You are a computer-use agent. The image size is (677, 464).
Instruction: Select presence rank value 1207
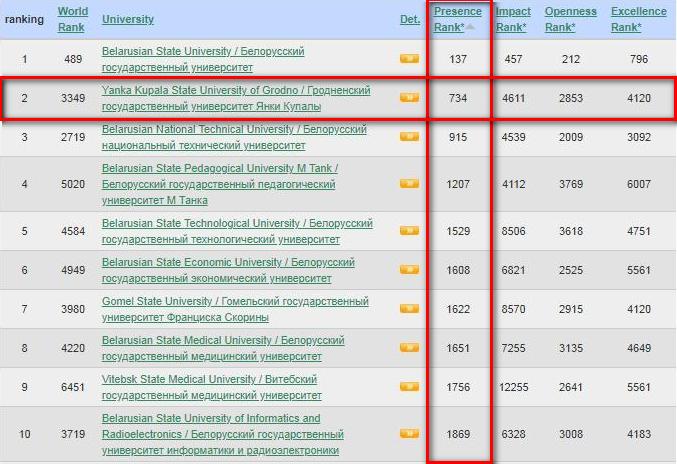click(x=458, y=184)
